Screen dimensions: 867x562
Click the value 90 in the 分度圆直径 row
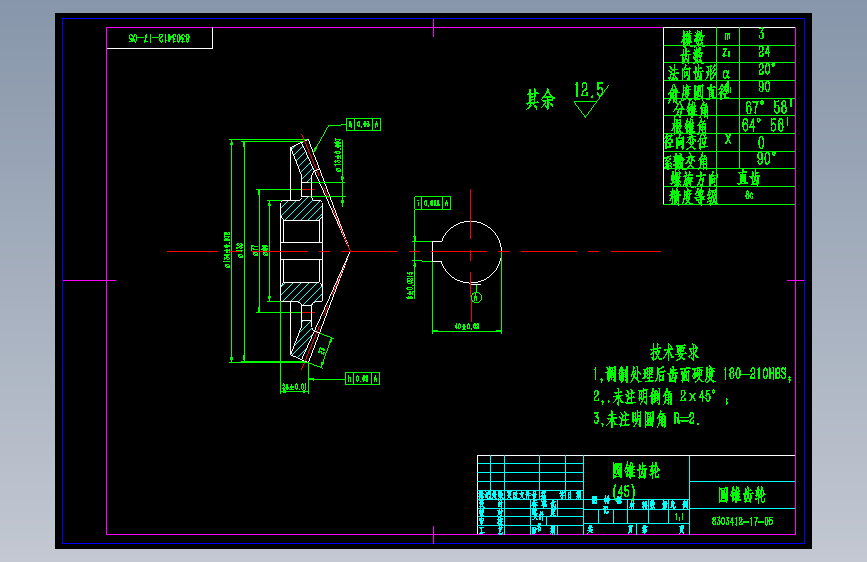point(764,87)
